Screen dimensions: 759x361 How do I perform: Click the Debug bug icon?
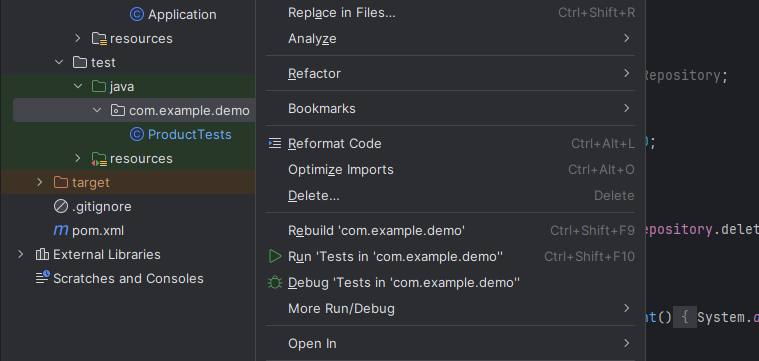(275, 283)
